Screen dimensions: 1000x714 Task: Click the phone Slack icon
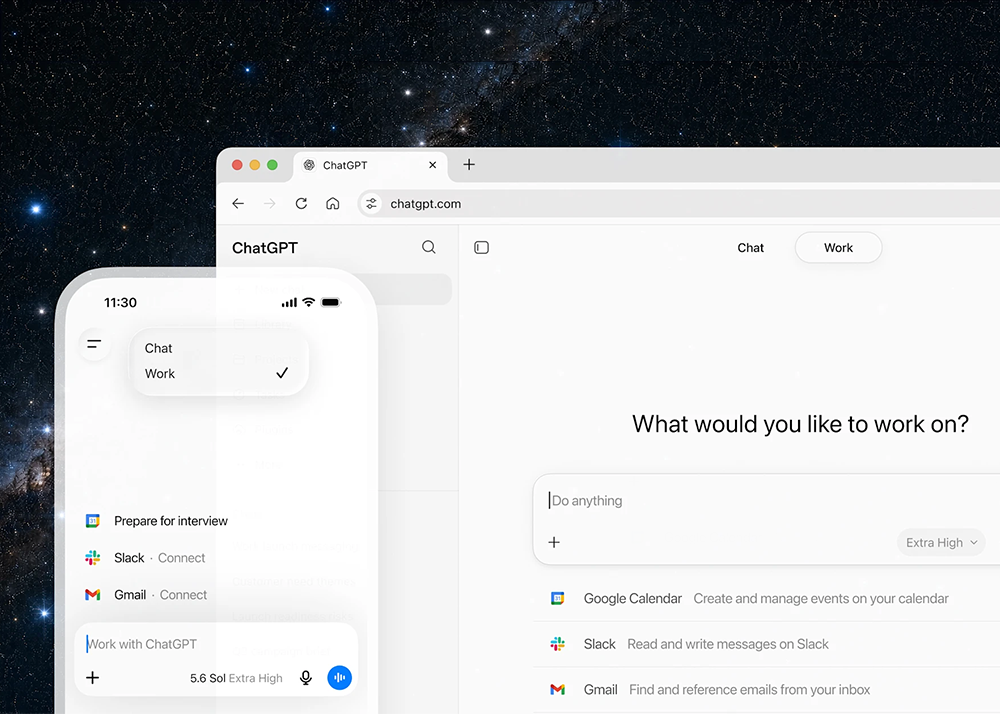tap(92, 558)
